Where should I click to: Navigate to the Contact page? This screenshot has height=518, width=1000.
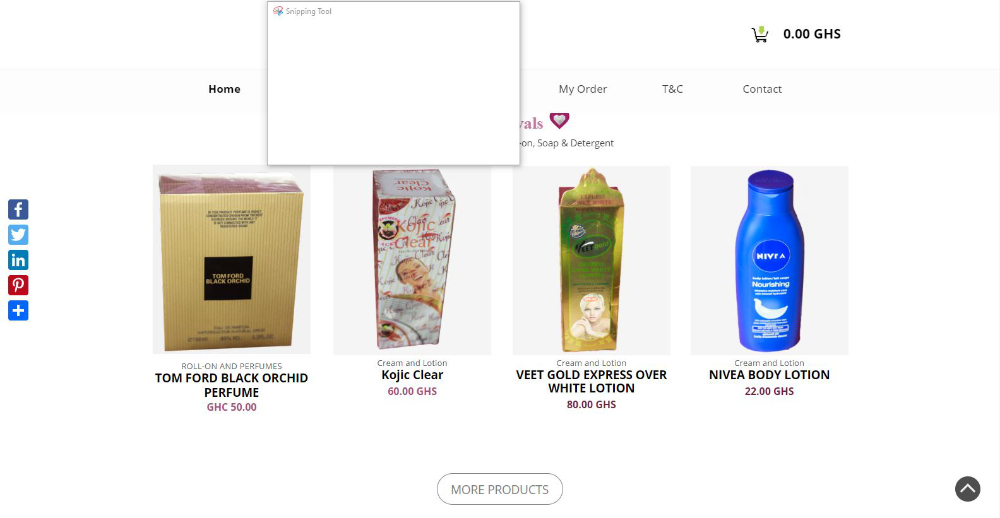(762, 89)
